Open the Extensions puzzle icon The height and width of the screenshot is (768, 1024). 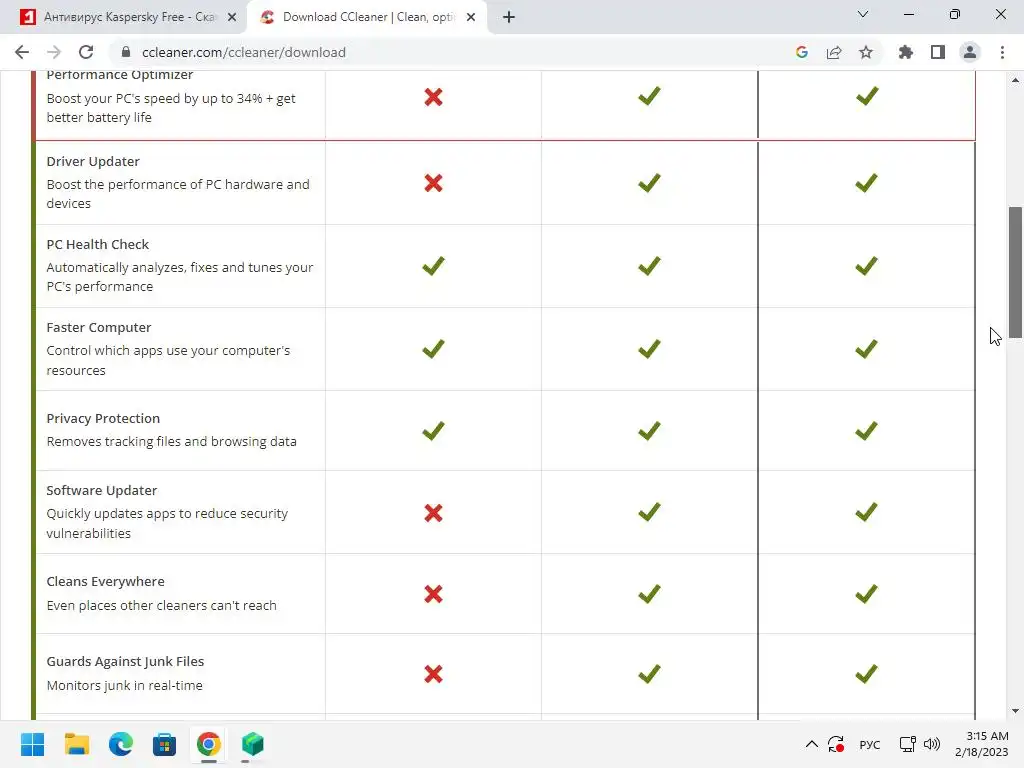tap(906, 52)
